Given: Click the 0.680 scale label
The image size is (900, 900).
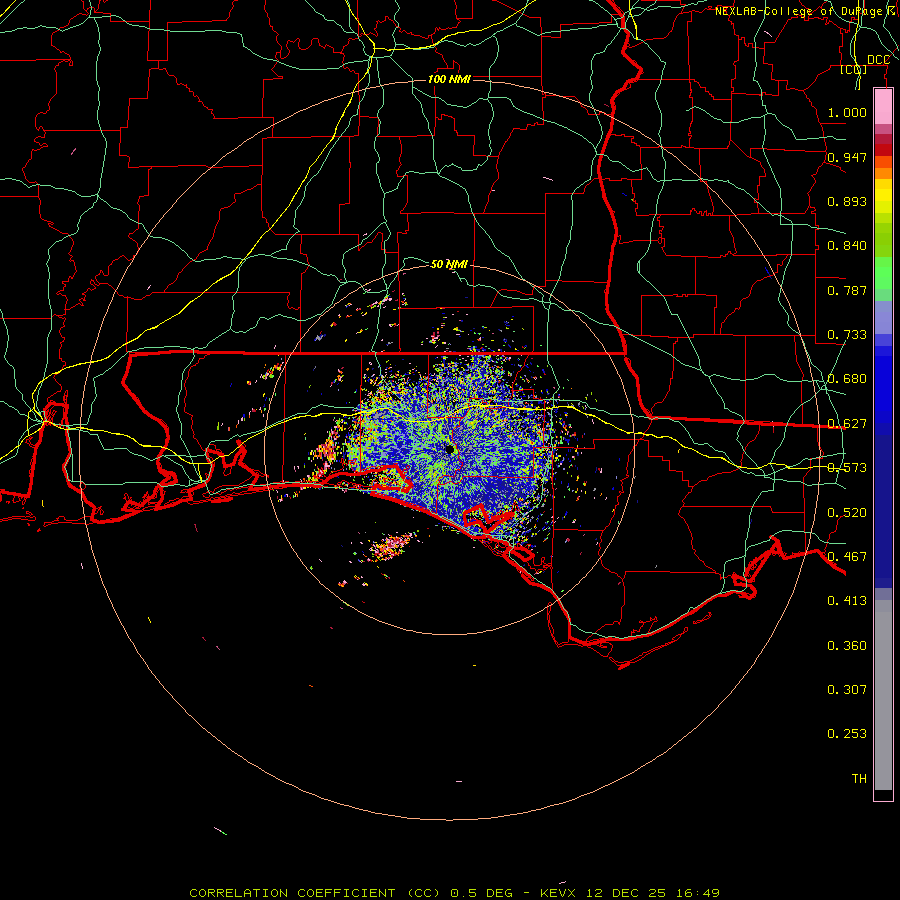Looking at the screenshot, I should [x=847, y=379].
